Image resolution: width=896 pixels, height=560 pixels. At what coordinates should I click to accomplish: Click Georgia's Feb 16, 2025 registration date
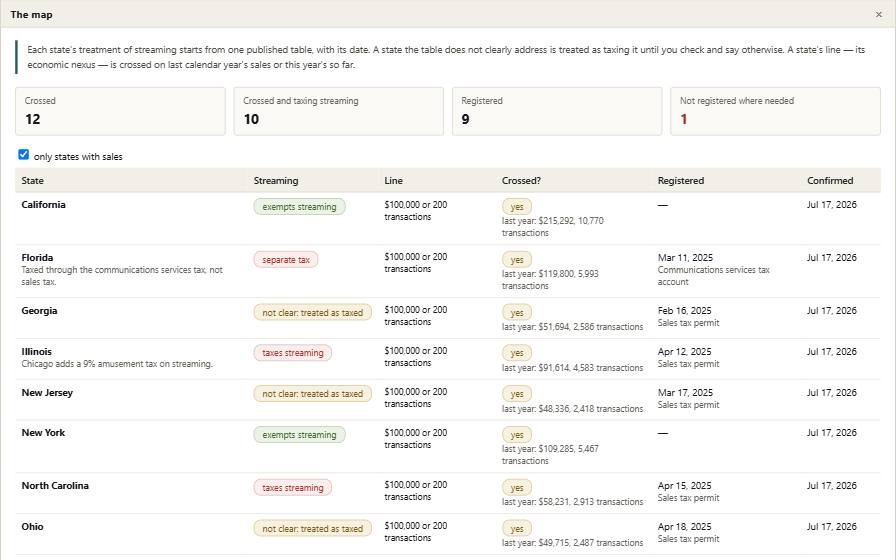pos(685,310)
